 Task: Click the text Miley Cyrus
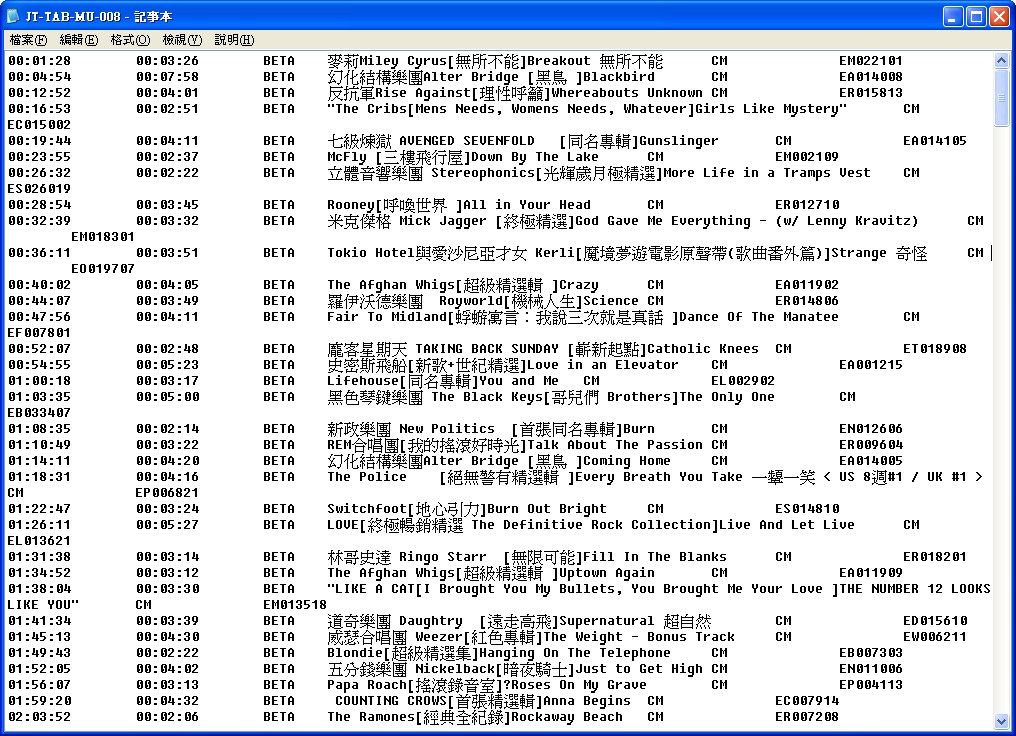(x=403, y=61)
